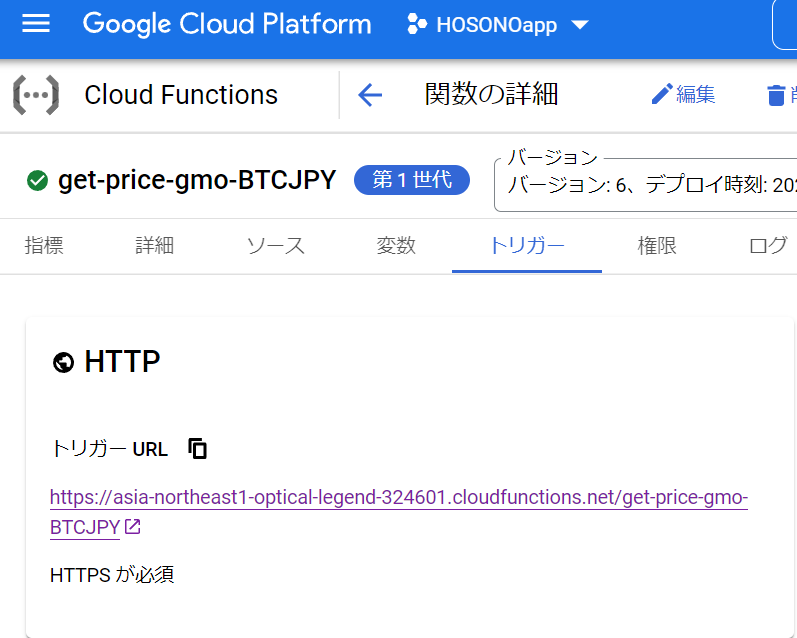The width and height of the screenshot is (797, 638).
Task: Click the Google Cloud Platform logo text
Action: point(227,24)
